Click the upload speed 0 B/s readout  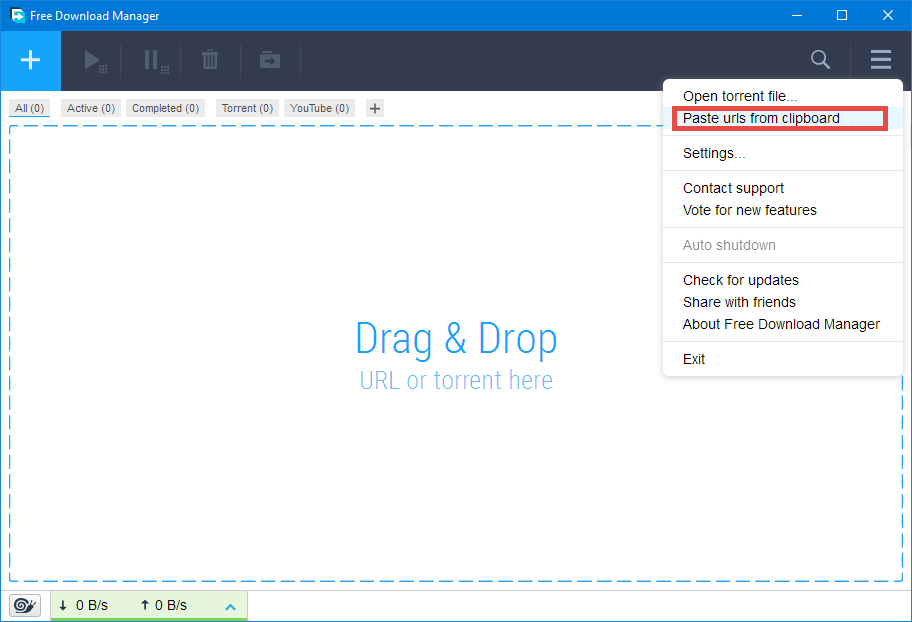point(163,606)
